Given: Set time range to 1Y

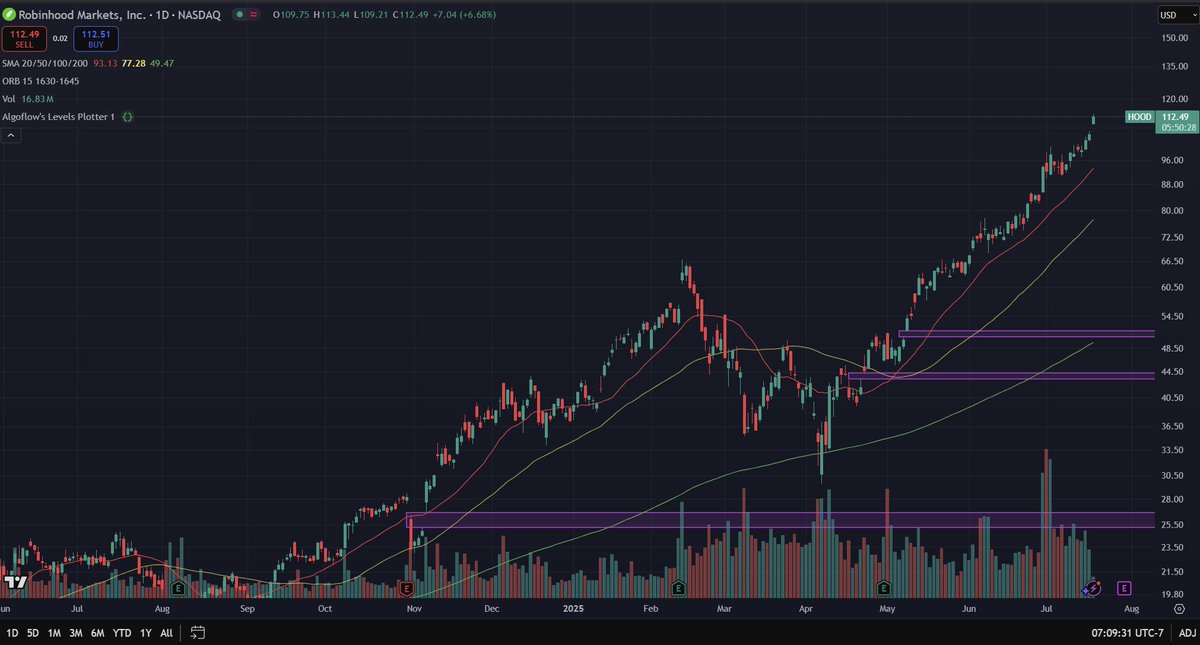Looking at the screenshot, I should click(146, 633).
